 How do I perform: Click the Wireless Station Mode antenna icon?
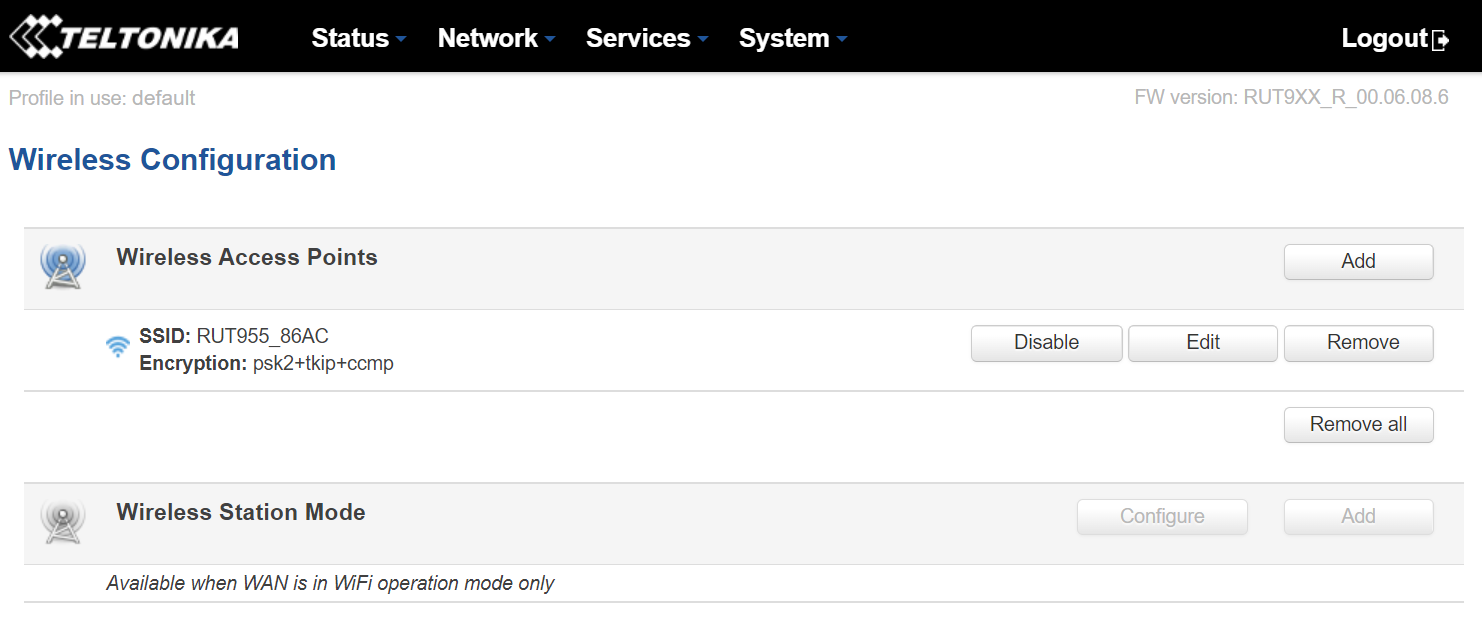pyautogui.click(x=63, y=521)
